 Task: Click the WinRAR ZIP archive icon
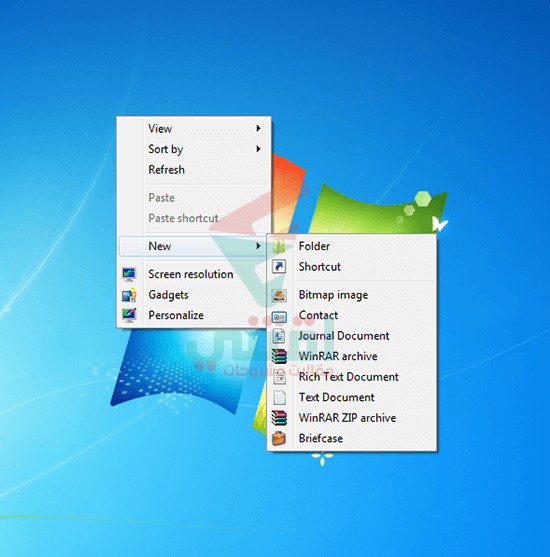coord(279,418)
